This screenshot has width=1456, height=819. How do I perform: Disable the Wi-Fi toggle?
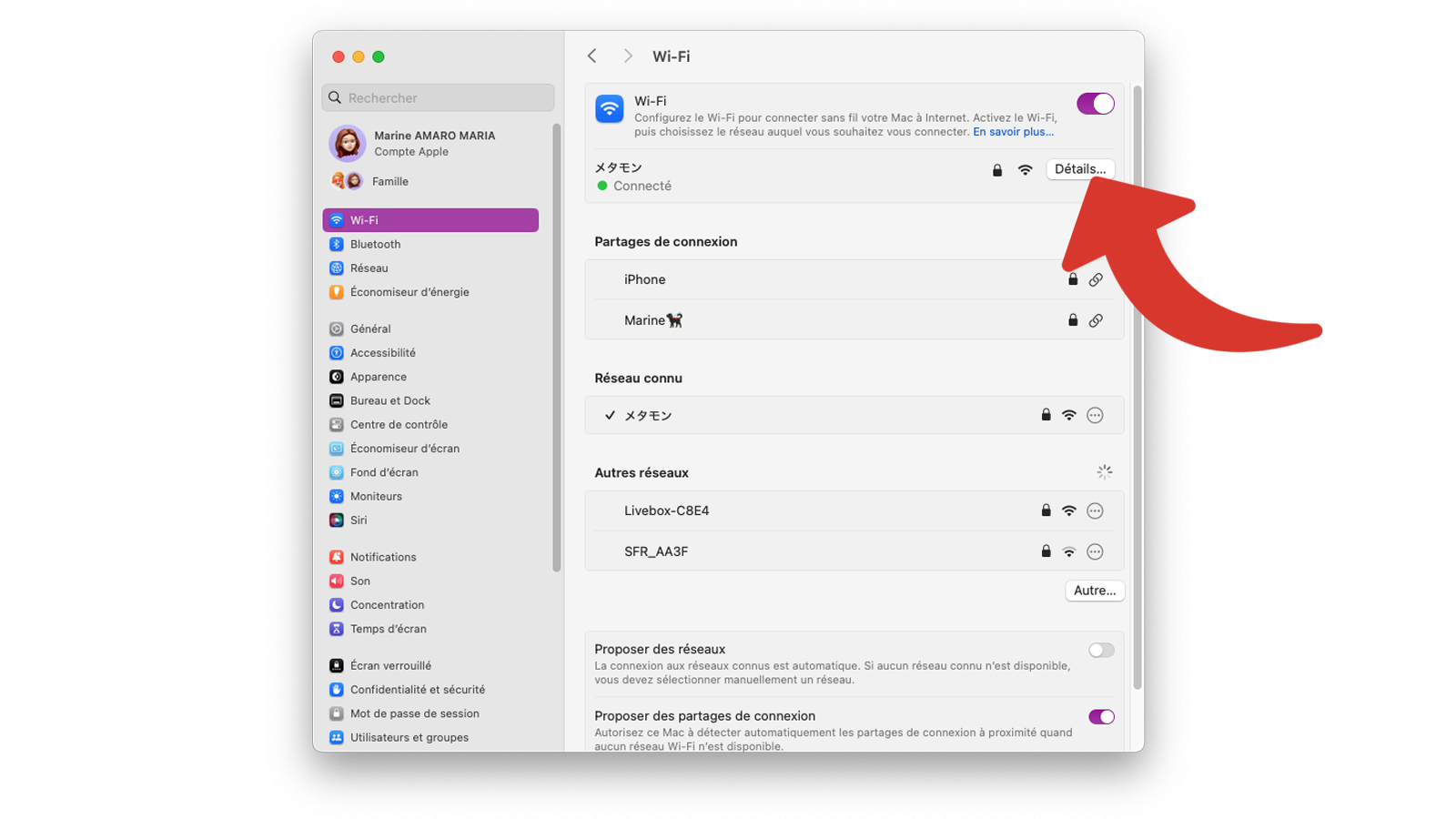(x=1095, y=104)
